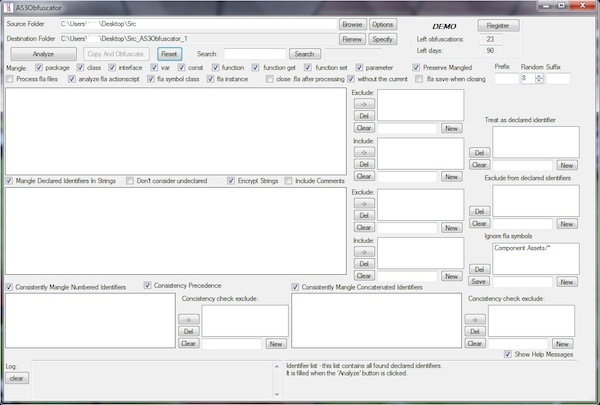Toggle the function set checkbox

click(x=308, y=67)
